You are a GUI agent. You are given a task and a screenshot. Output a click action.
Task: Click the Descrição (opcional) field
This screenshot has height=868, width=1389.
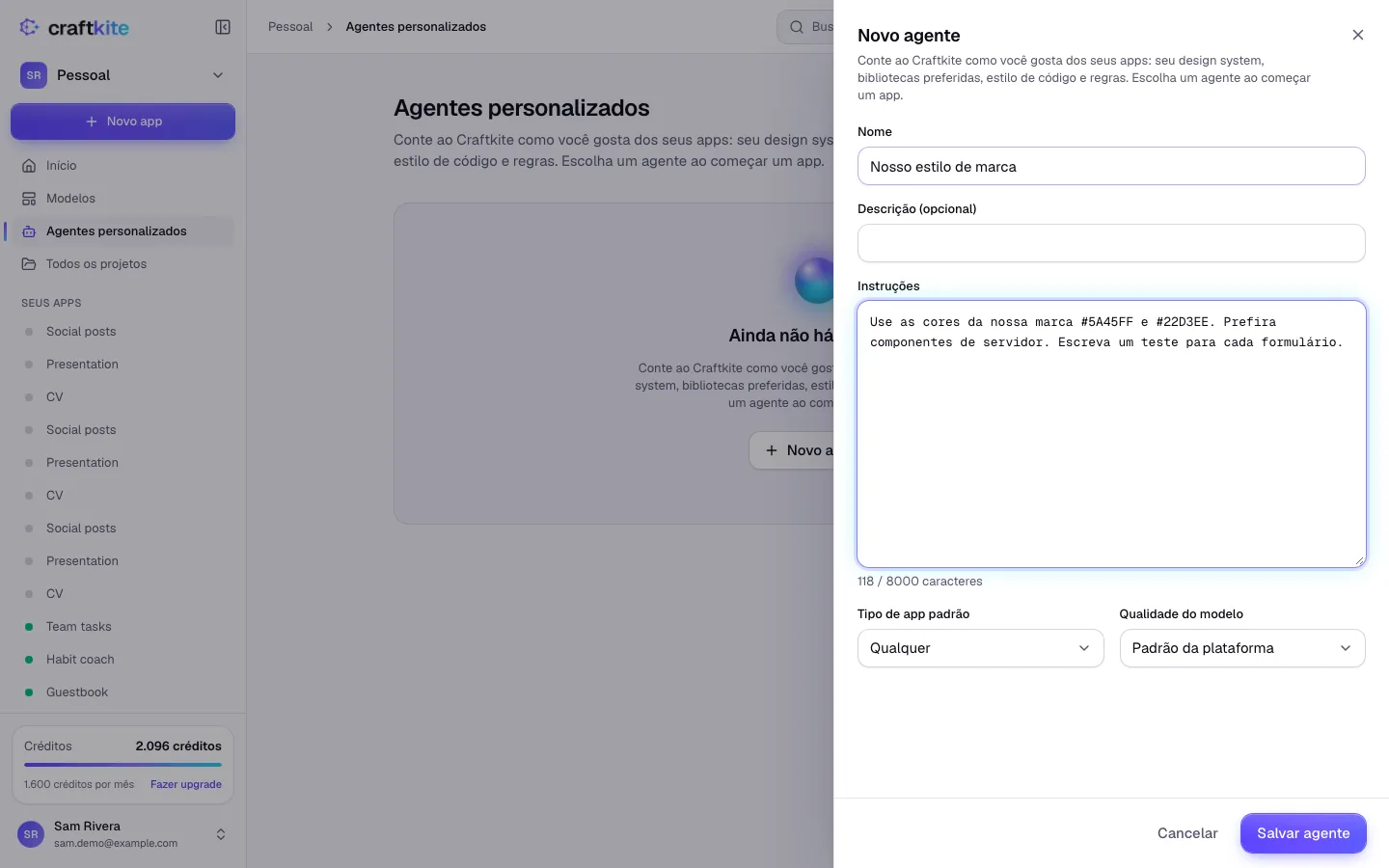[1111, 243]
